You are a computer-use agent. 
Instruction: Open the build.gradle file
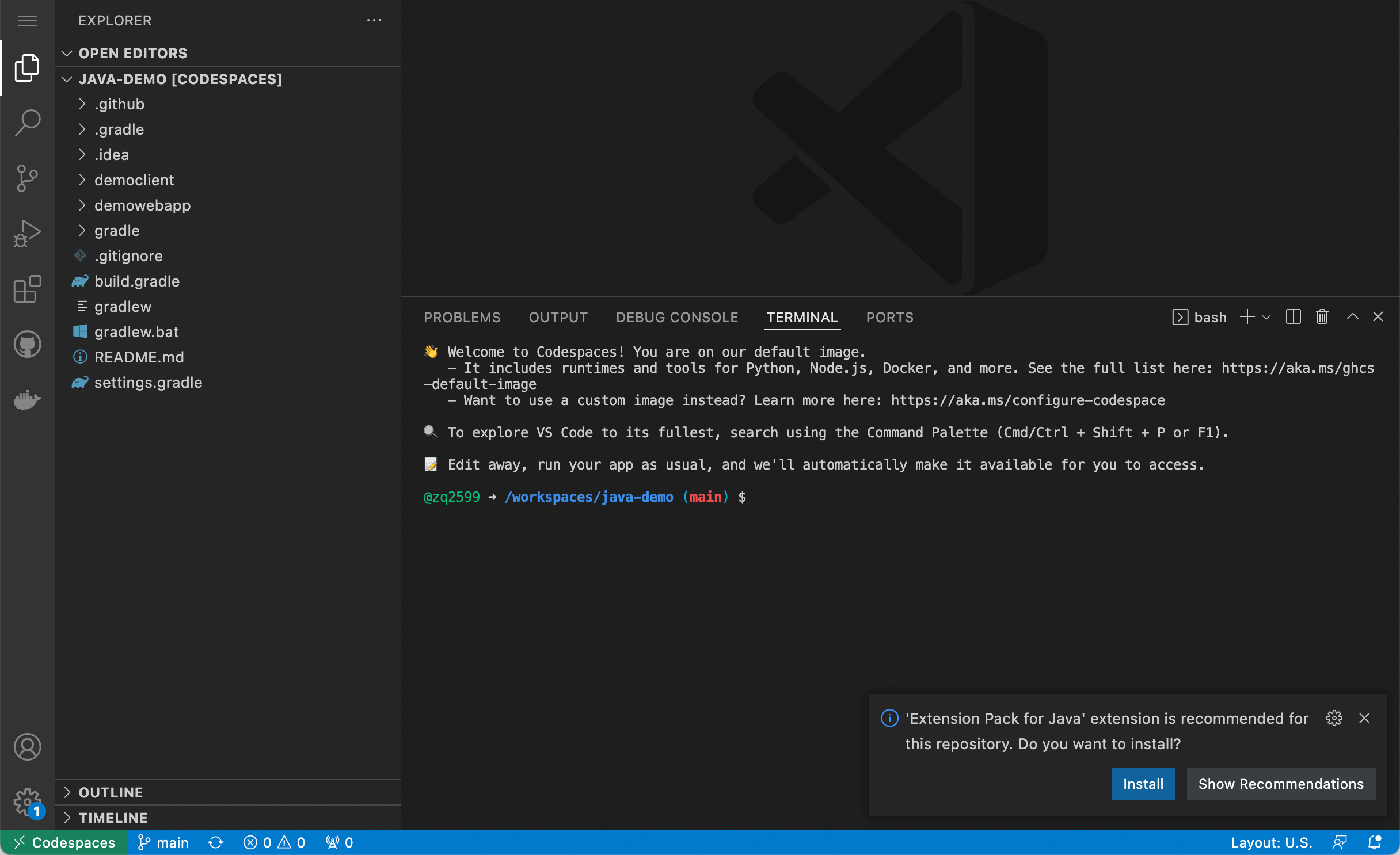228,281
